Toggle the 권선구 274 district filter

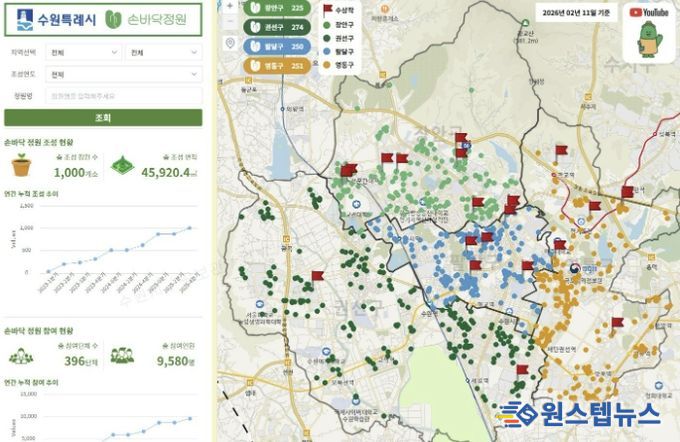click(278, 27)
